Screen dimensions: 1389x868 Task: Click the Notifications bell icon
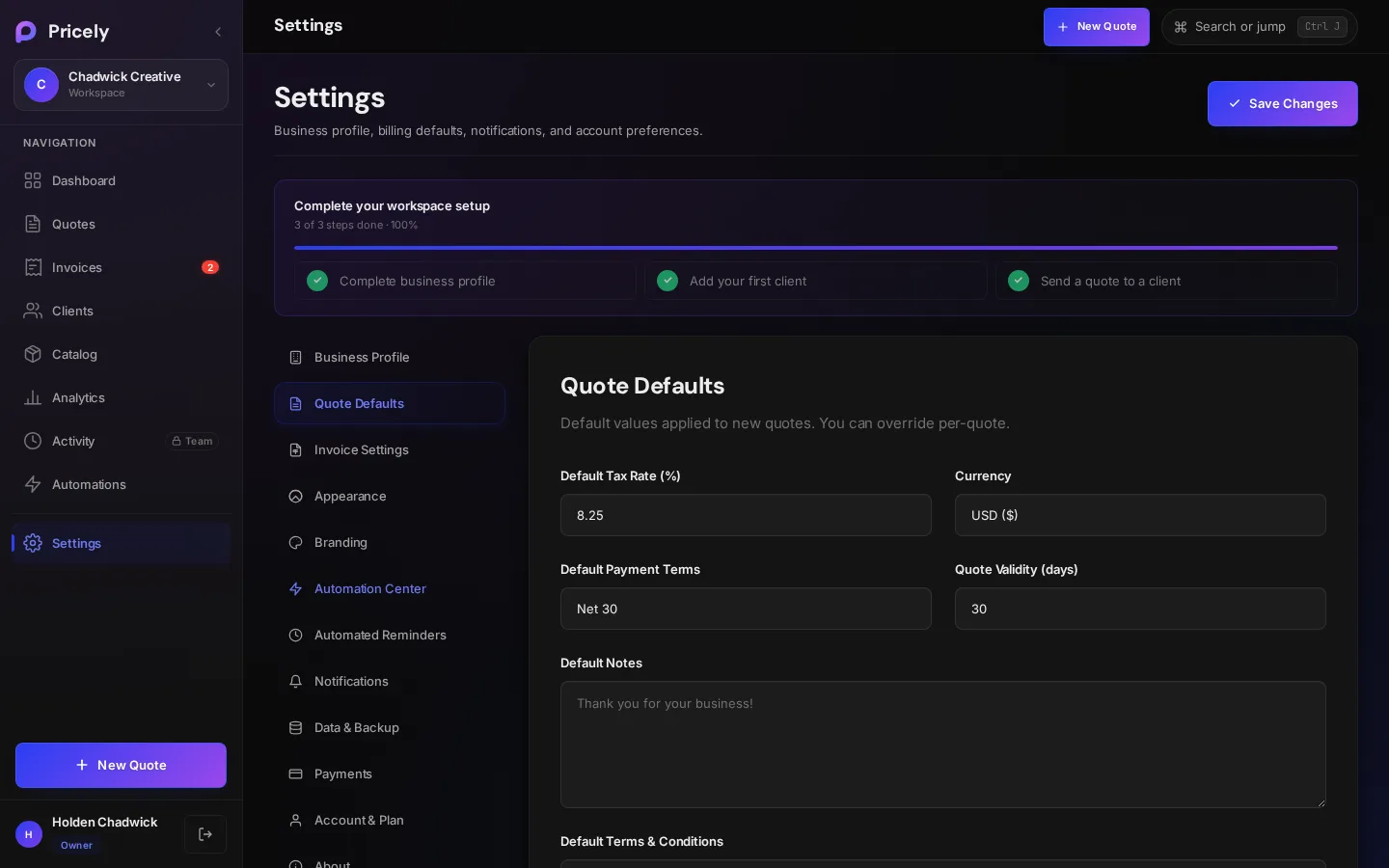(x=296, y=681)
